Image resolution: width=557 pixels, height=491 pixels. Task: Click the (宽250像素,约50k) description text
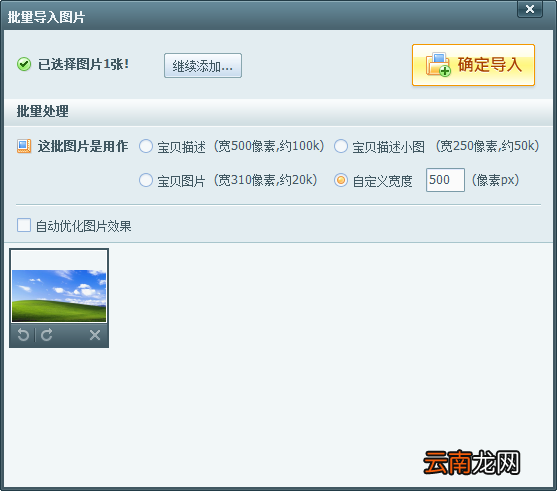tap(487, 146)
